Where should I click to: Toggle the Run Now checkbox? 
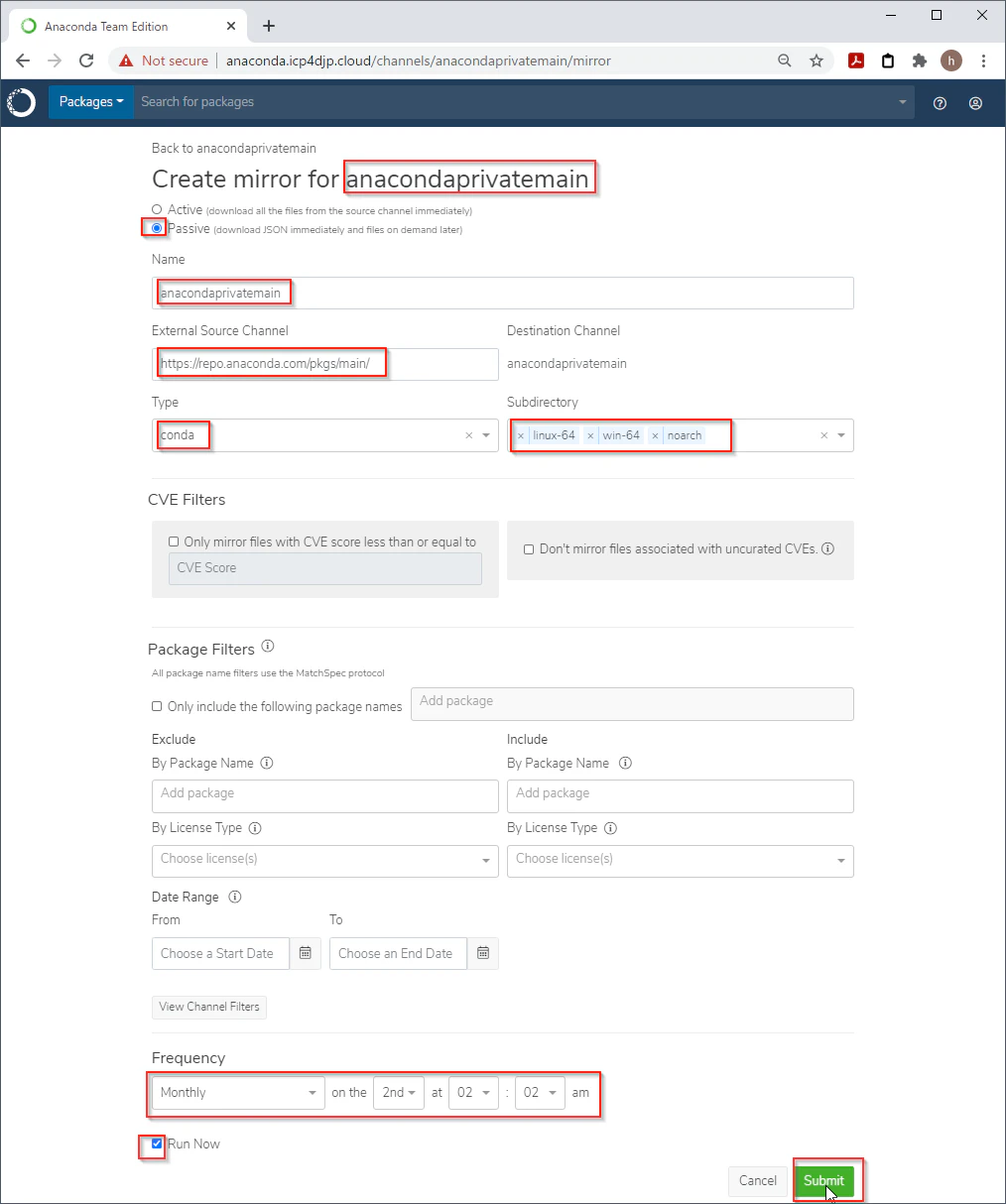(157, 1144)
